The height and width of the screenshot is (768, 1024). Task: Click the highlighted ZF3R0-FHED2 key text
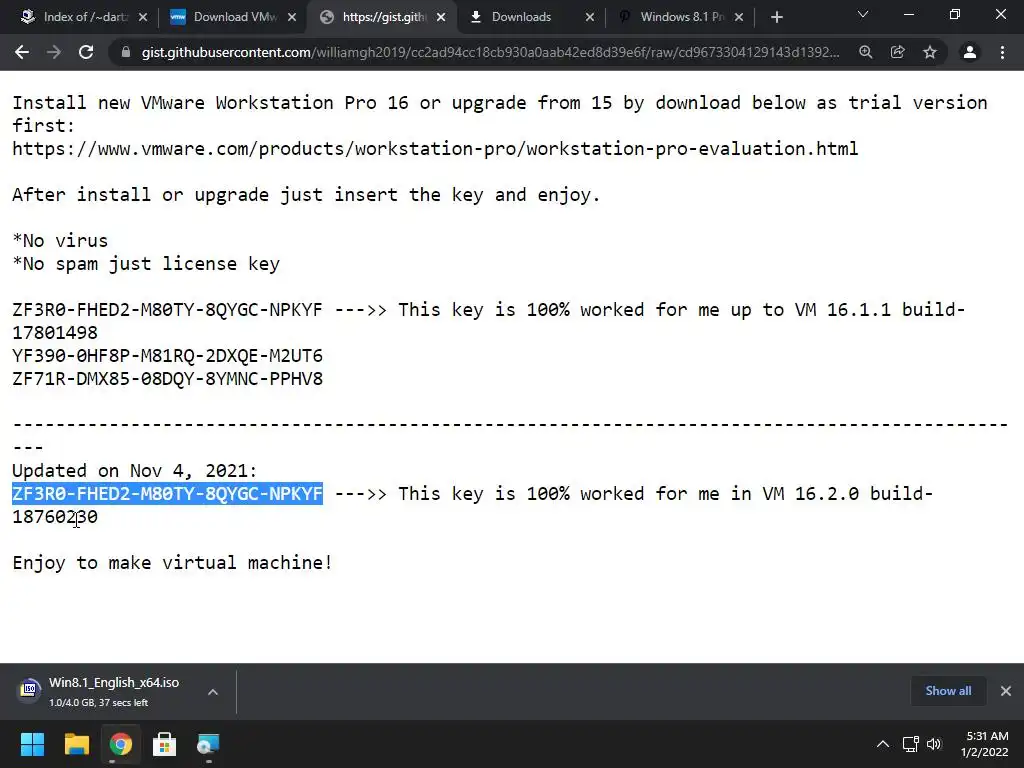tap(167, 494)
